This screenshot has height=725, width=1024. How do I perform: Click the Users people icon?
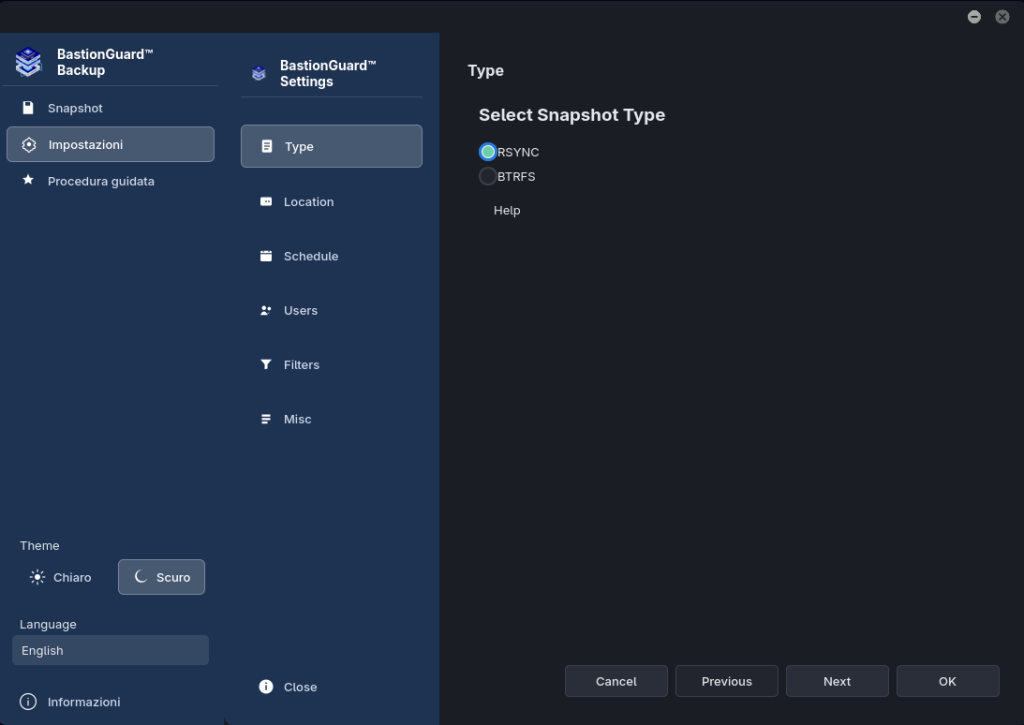266,310
